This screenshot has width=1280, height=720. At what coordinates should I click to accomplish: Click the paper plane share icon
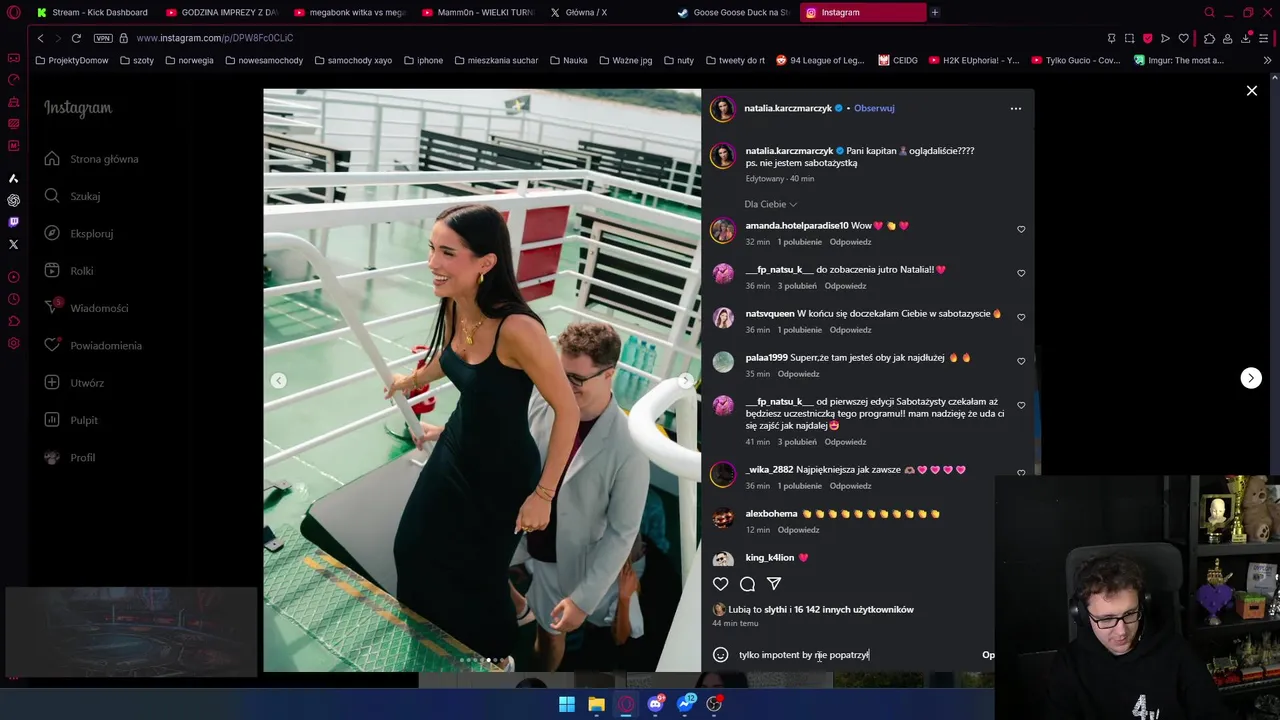(774, 584)
